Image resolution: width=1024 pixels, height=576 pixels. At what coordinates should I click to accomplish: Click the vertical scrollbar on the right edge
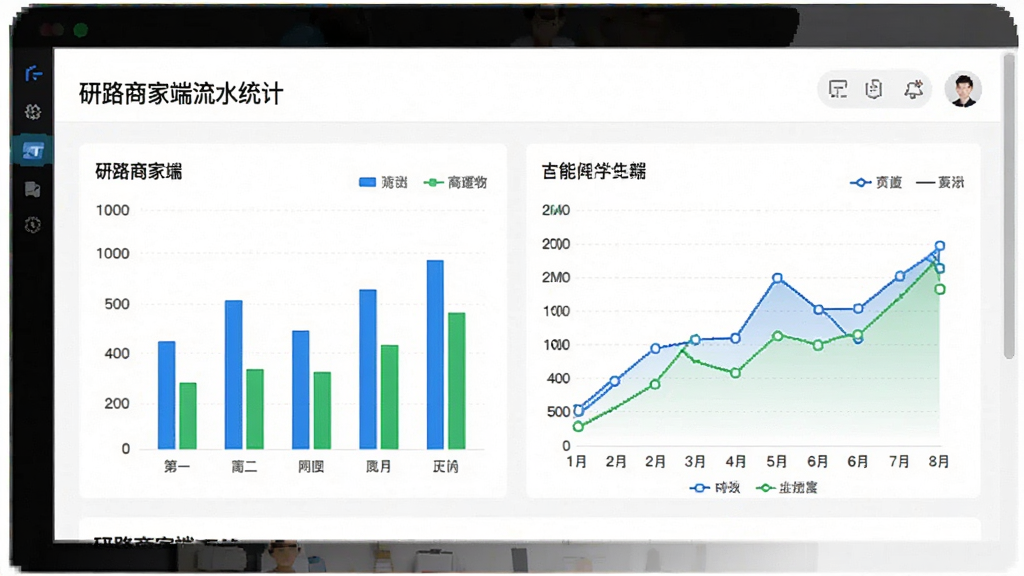[1009, 206]
